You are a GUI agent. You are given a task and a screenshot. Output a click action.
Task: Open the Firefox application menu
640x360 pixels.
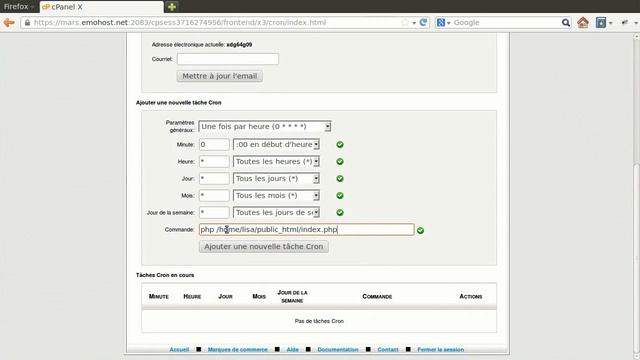(x=18, y=7)
